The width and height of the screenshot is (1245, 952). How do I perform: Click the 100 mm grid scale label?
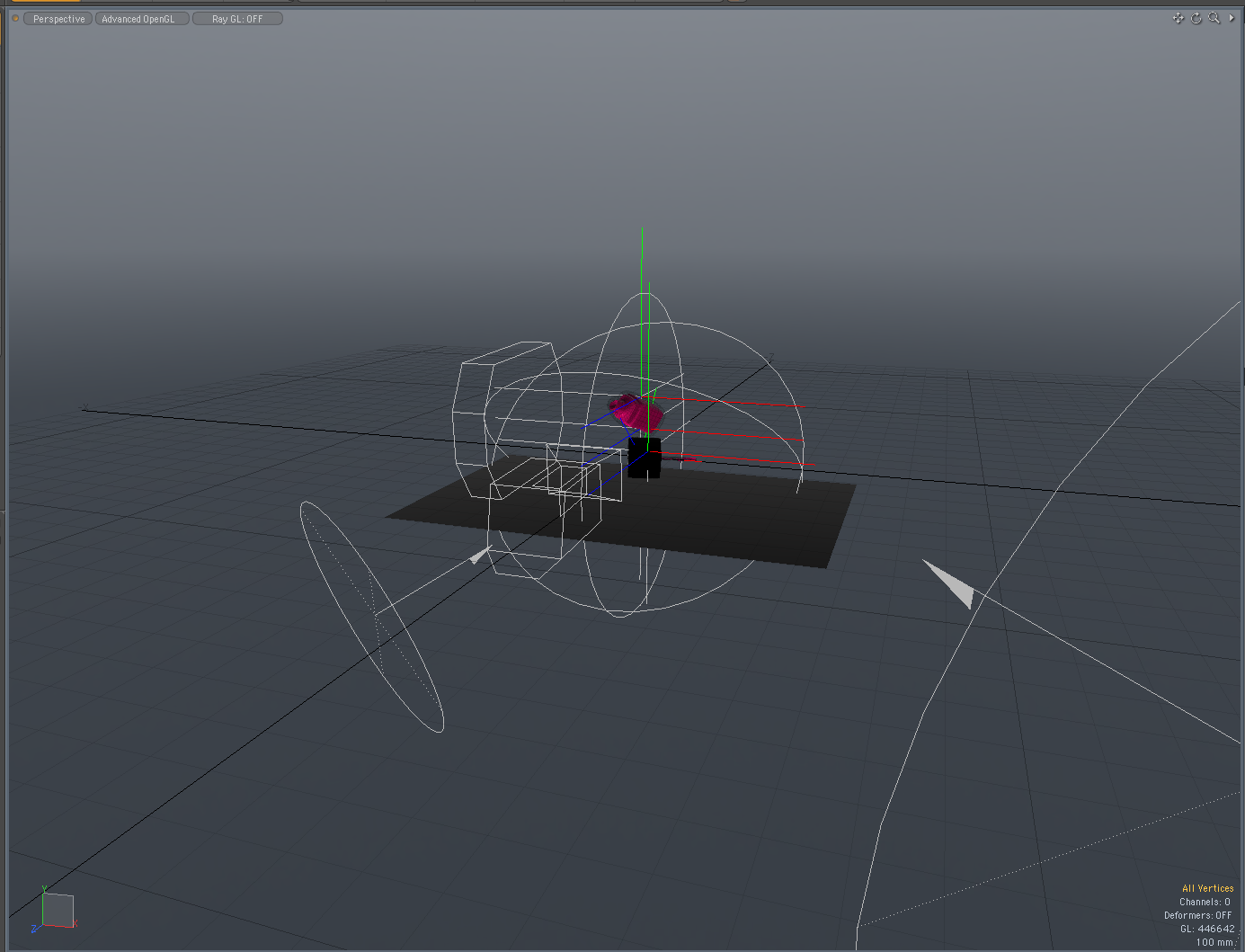(1216, 942)
